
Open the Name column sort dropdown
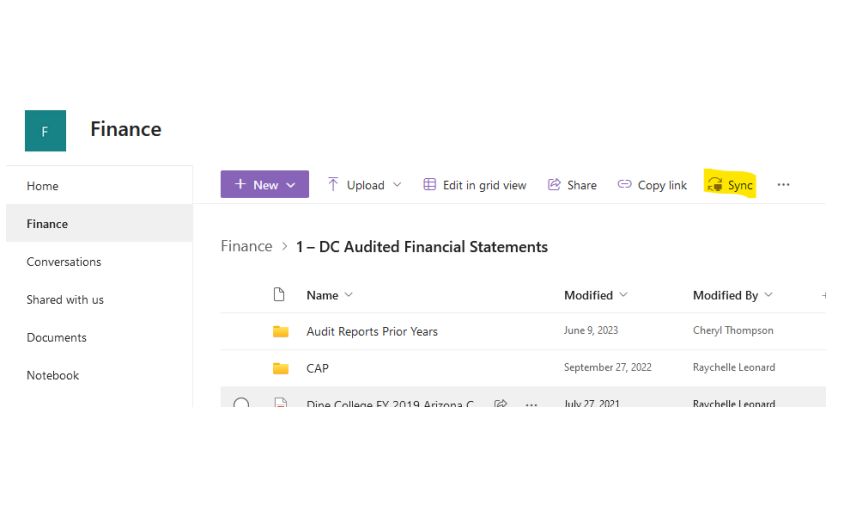coord(348,295)
